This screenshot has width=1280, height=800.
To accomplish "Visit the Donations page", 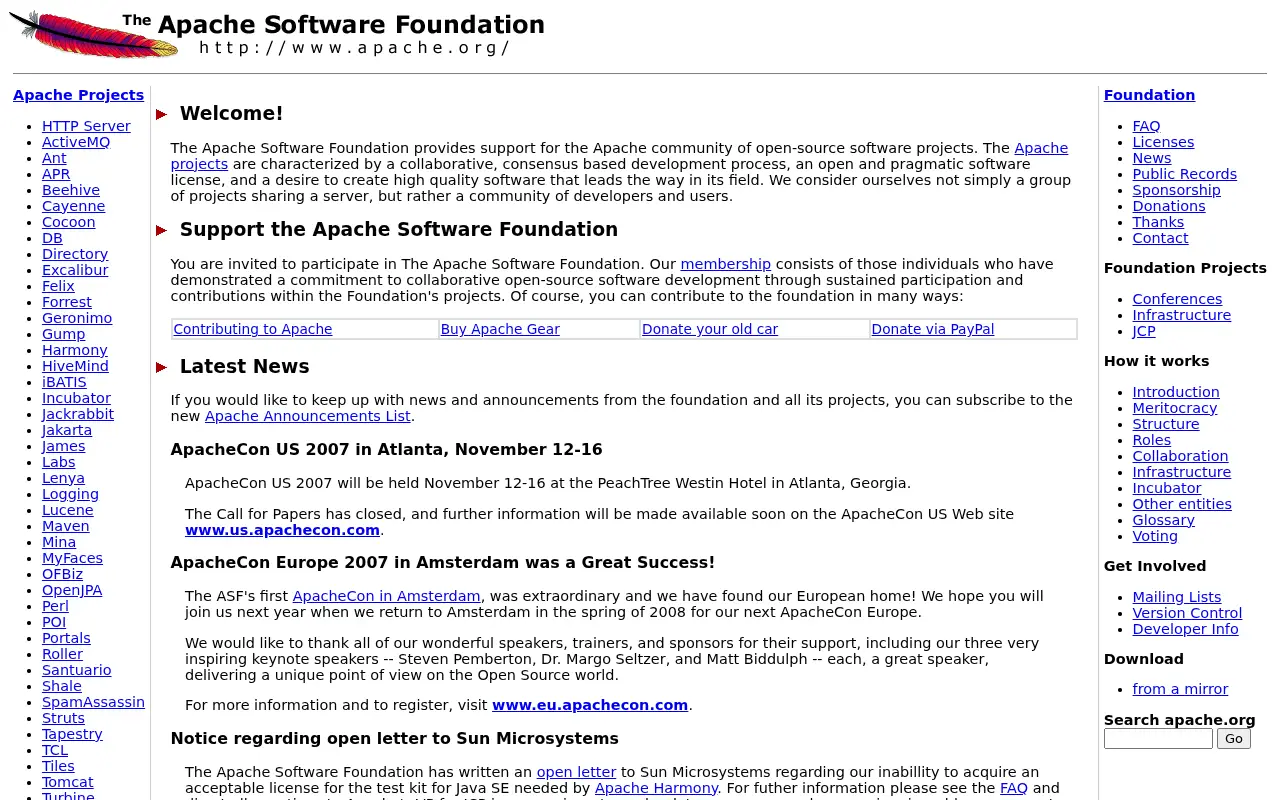I will tap(1169, 206).
